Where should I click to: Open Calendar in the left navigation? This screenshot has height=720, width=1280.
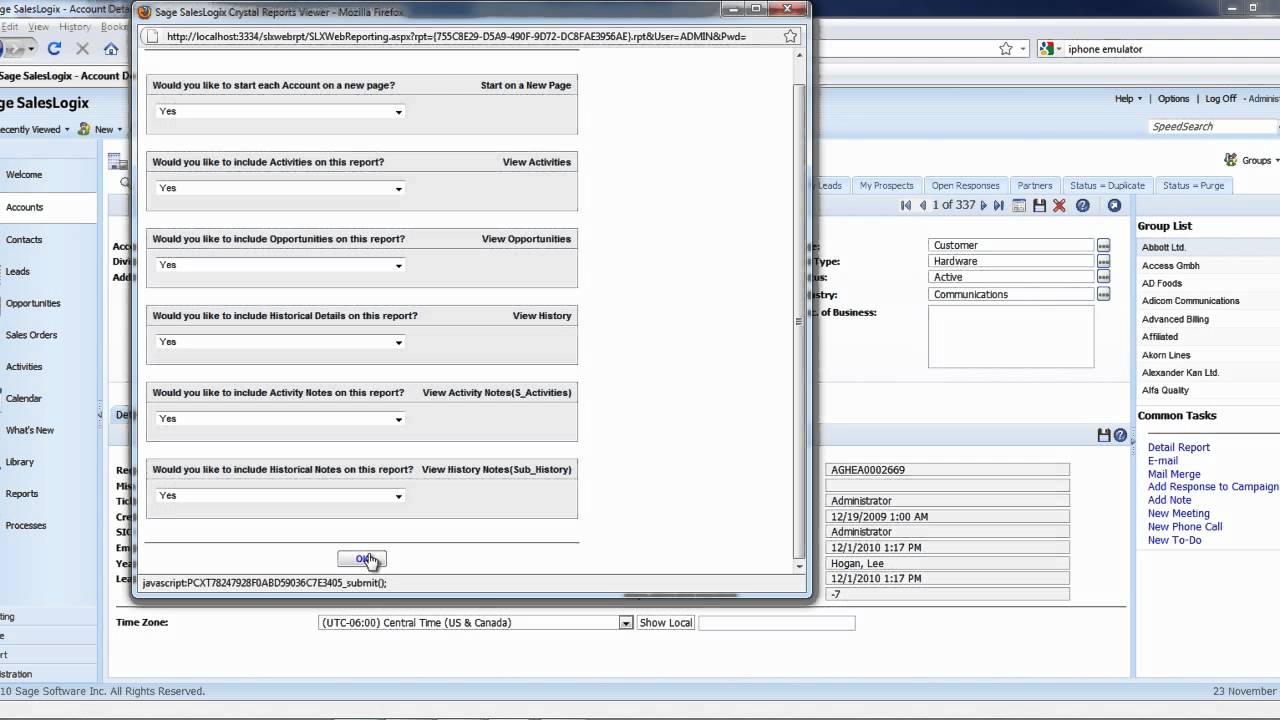24,398
